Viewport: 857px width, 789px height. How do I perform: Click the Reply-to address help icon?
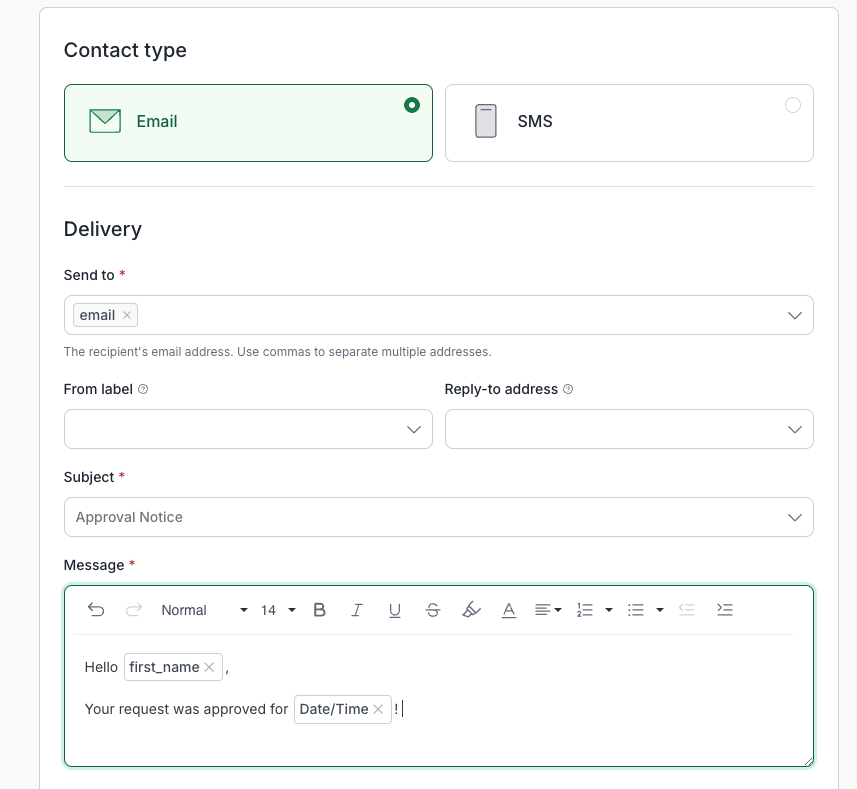coord(568,389)
